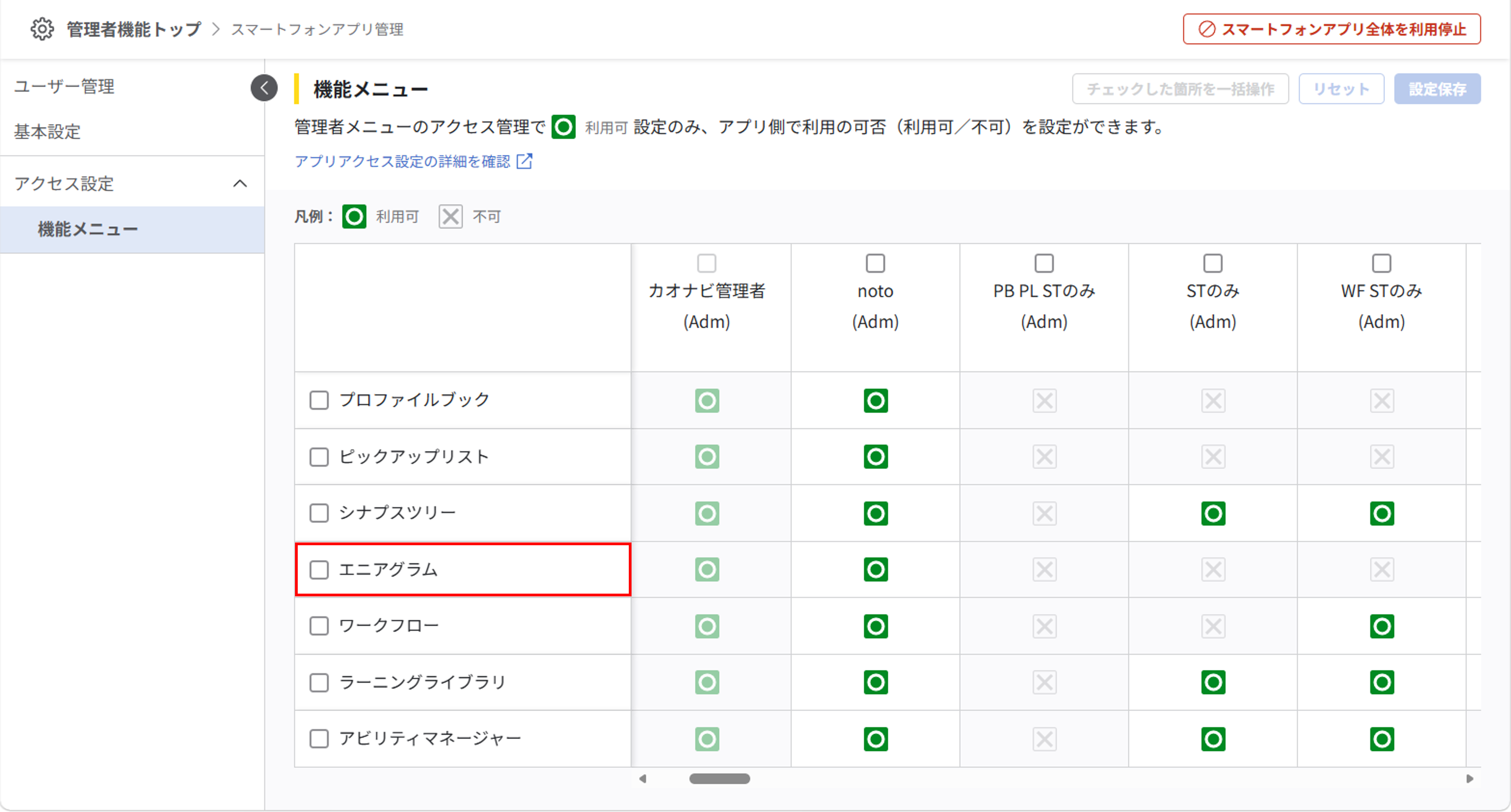This screenshot has height=812, width=1511.
Task: Check the noto column checkbox
Action: point(875,263)
